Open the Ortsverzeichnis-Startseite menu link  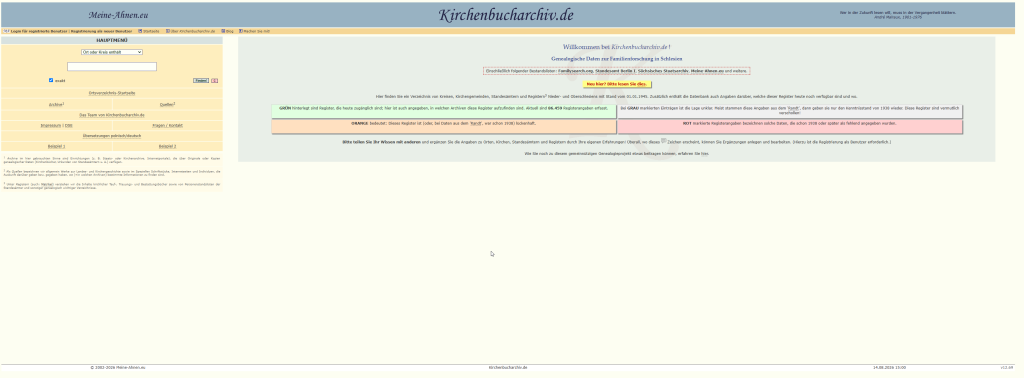coord(112,93)
